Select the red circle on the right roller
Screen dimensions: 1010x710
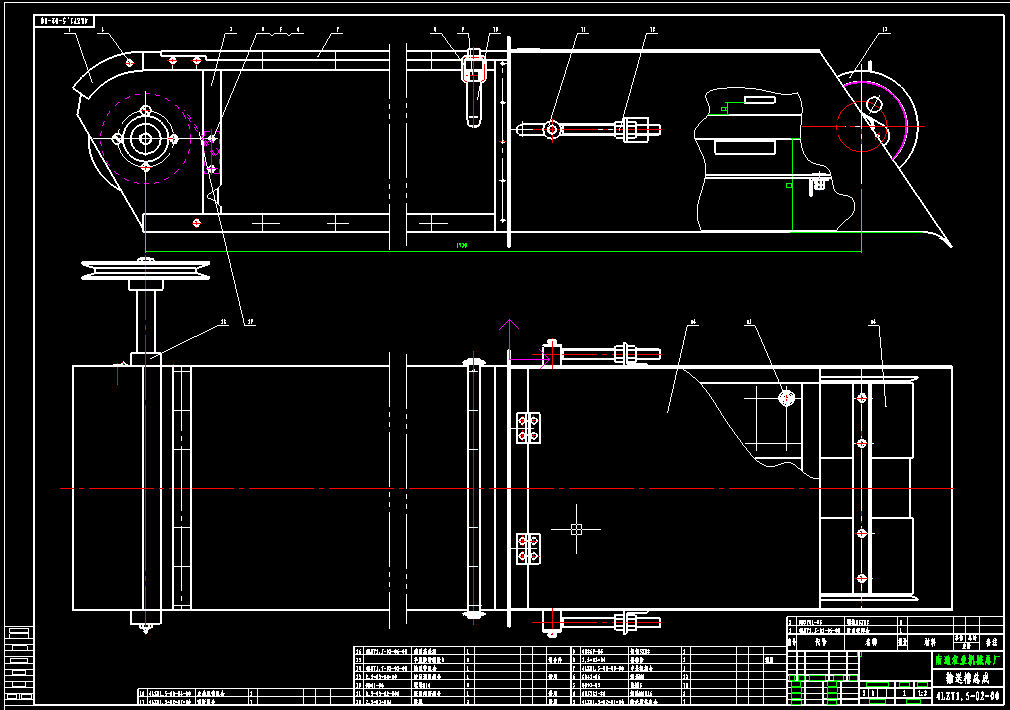(x=862, y=126)
